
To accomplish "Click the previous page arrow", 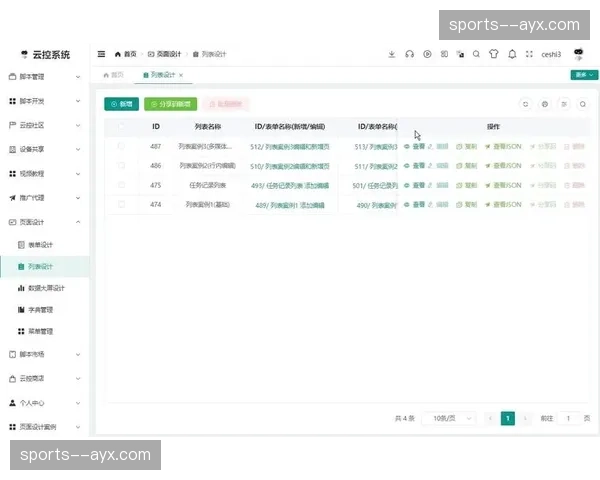I will pos(490,418).
